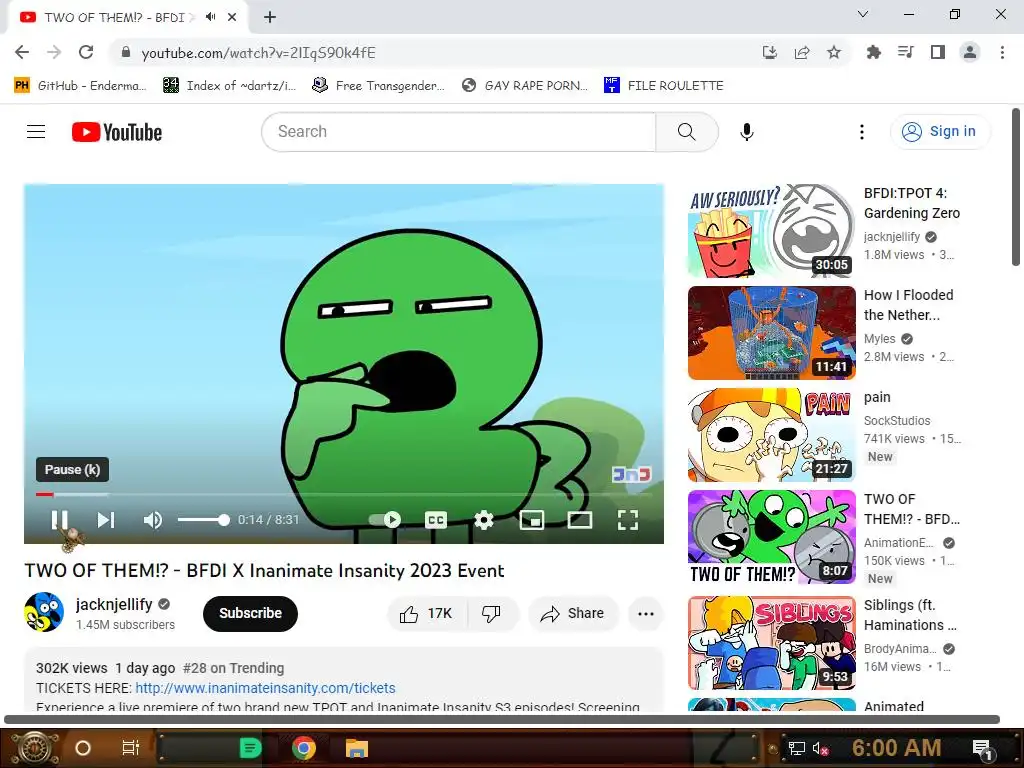Click the Sign in button
Image resolution: width=1024 pixels, height=768 pixels.
(939, 132)
